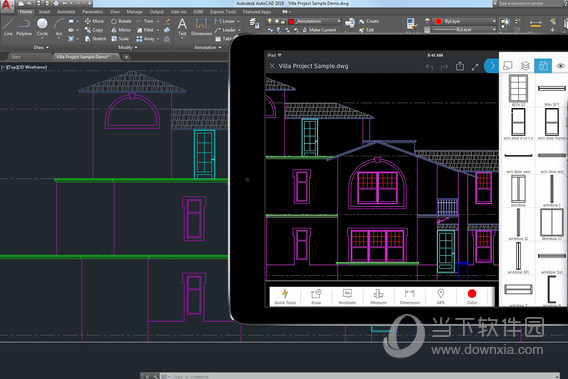Switch to the Annotate ribbon tab
This screenshot has height=379, width=568.
[66, 12]
